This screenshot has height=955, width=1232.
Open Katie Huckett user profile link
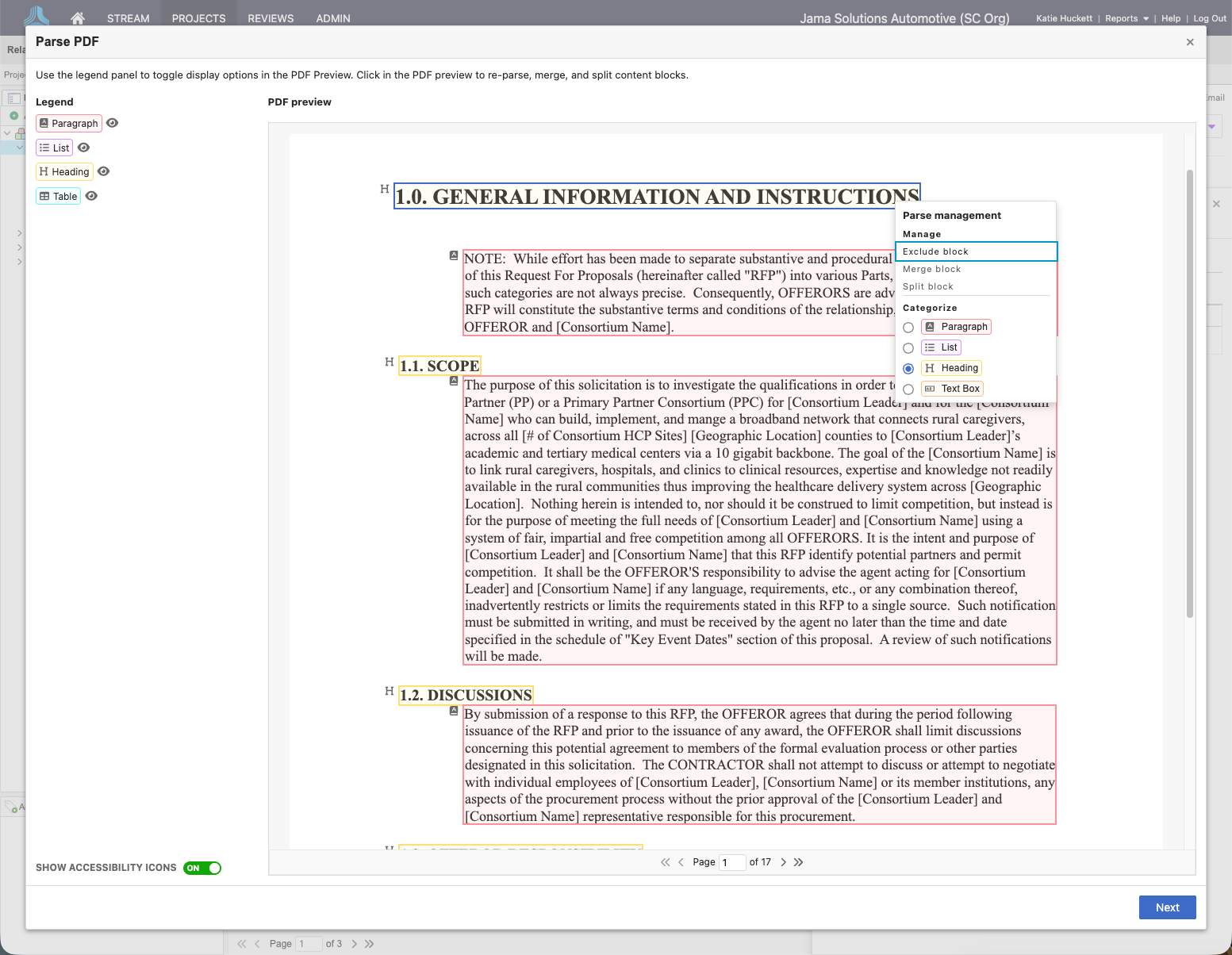click(x=1064, y=18)
